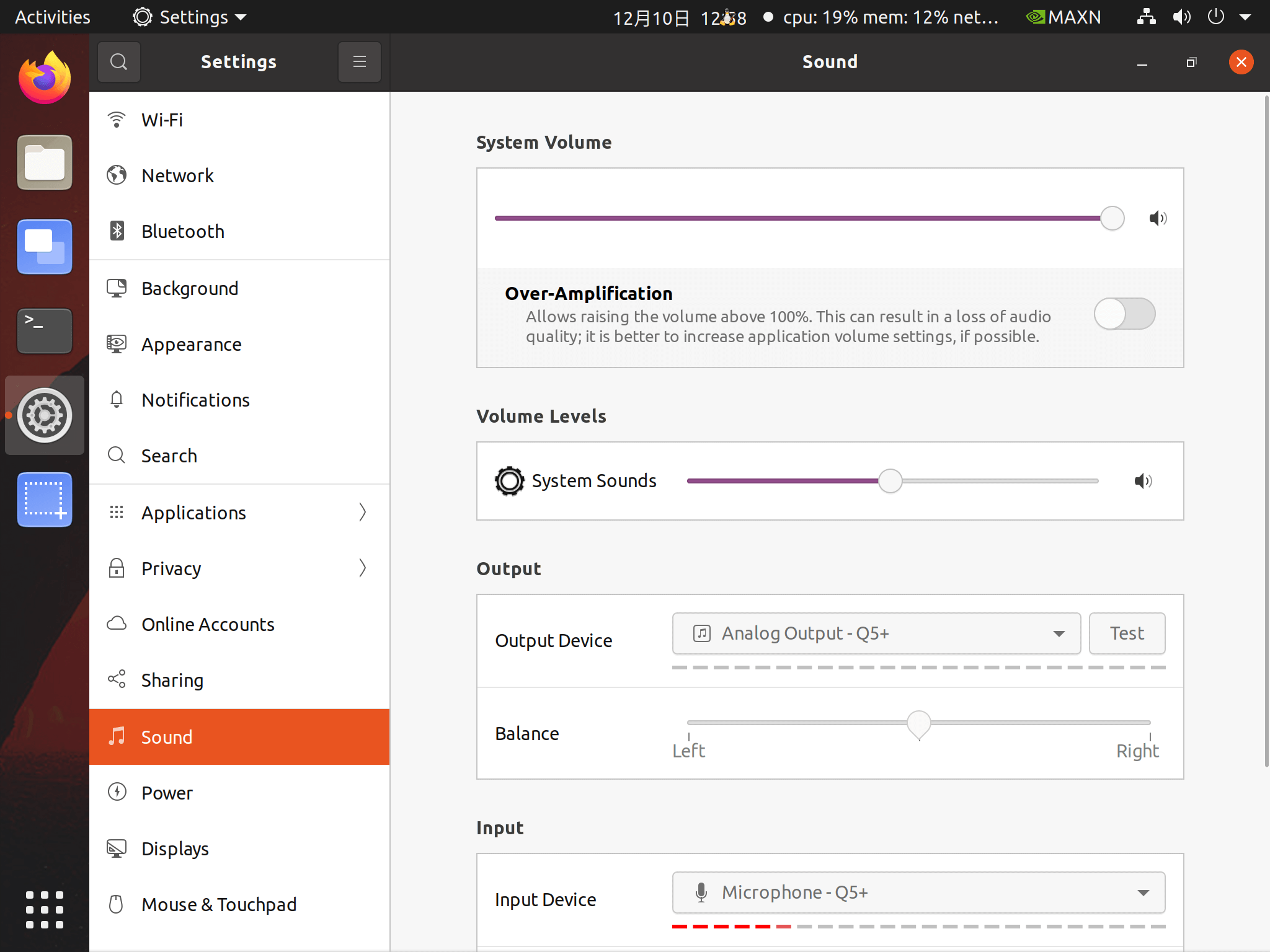This screenshot has height=952, width=1270.
Task: Click the volume icon in top bar
Action: pos(1181,17)
